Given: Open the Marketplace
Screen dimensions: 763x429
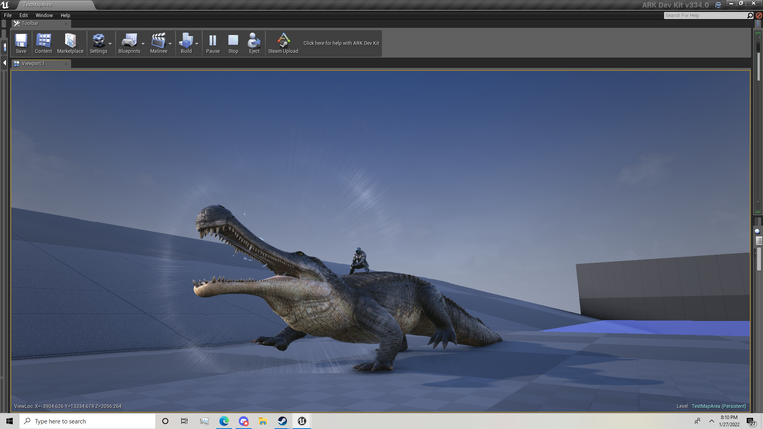Looking at the screenshot, I should [70, 43].
